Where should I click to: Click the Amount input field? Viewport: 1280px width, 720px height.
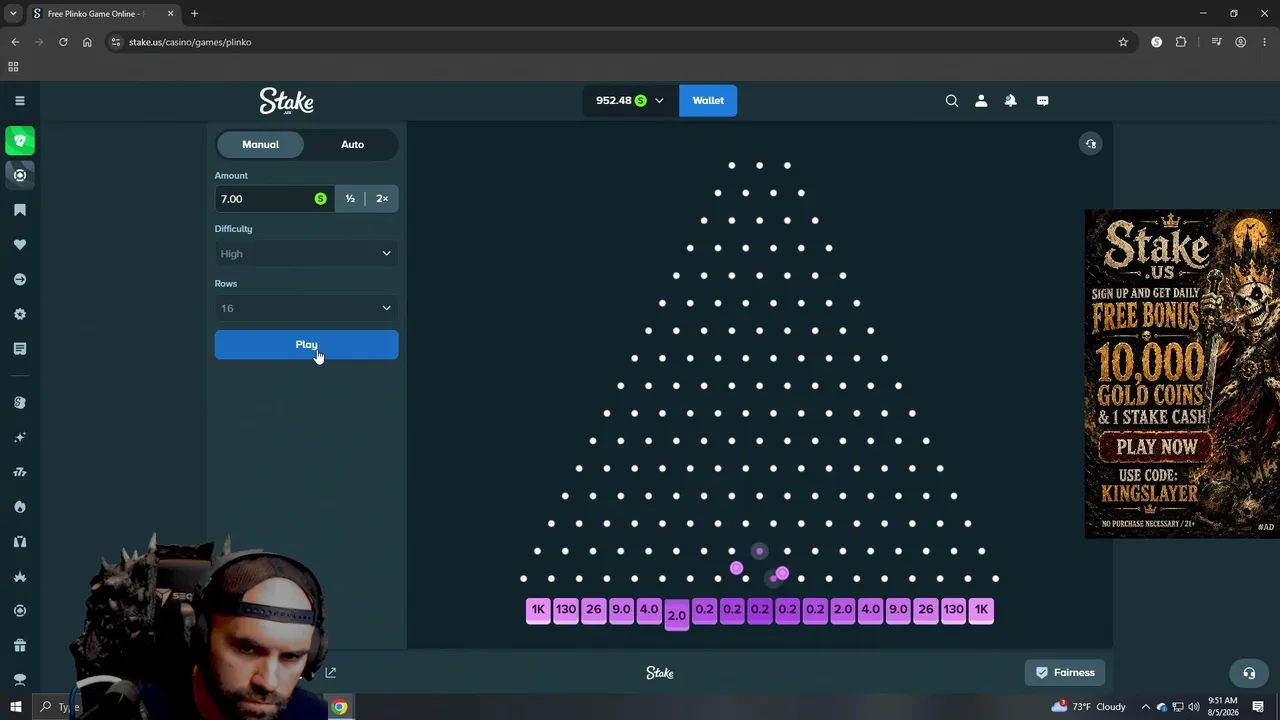tap(274, 199)
